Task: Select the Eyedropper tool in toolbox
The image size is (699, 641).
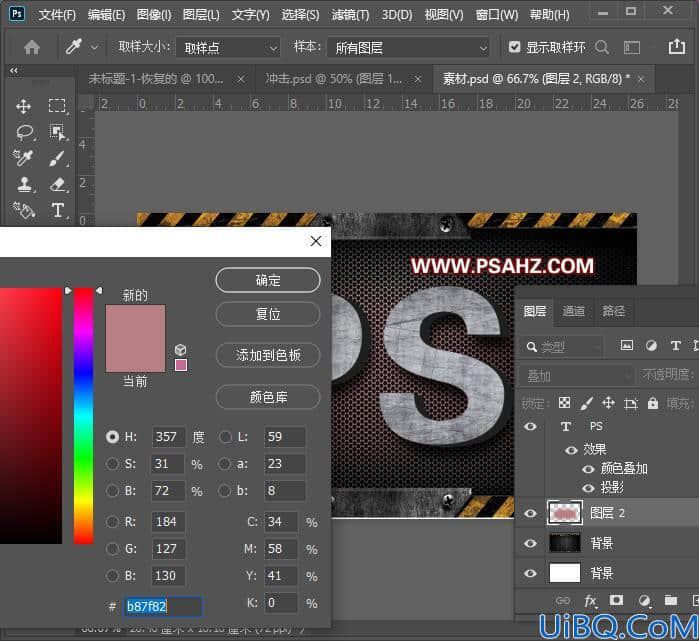Action: pyautogui.click(x=23, y=158)
